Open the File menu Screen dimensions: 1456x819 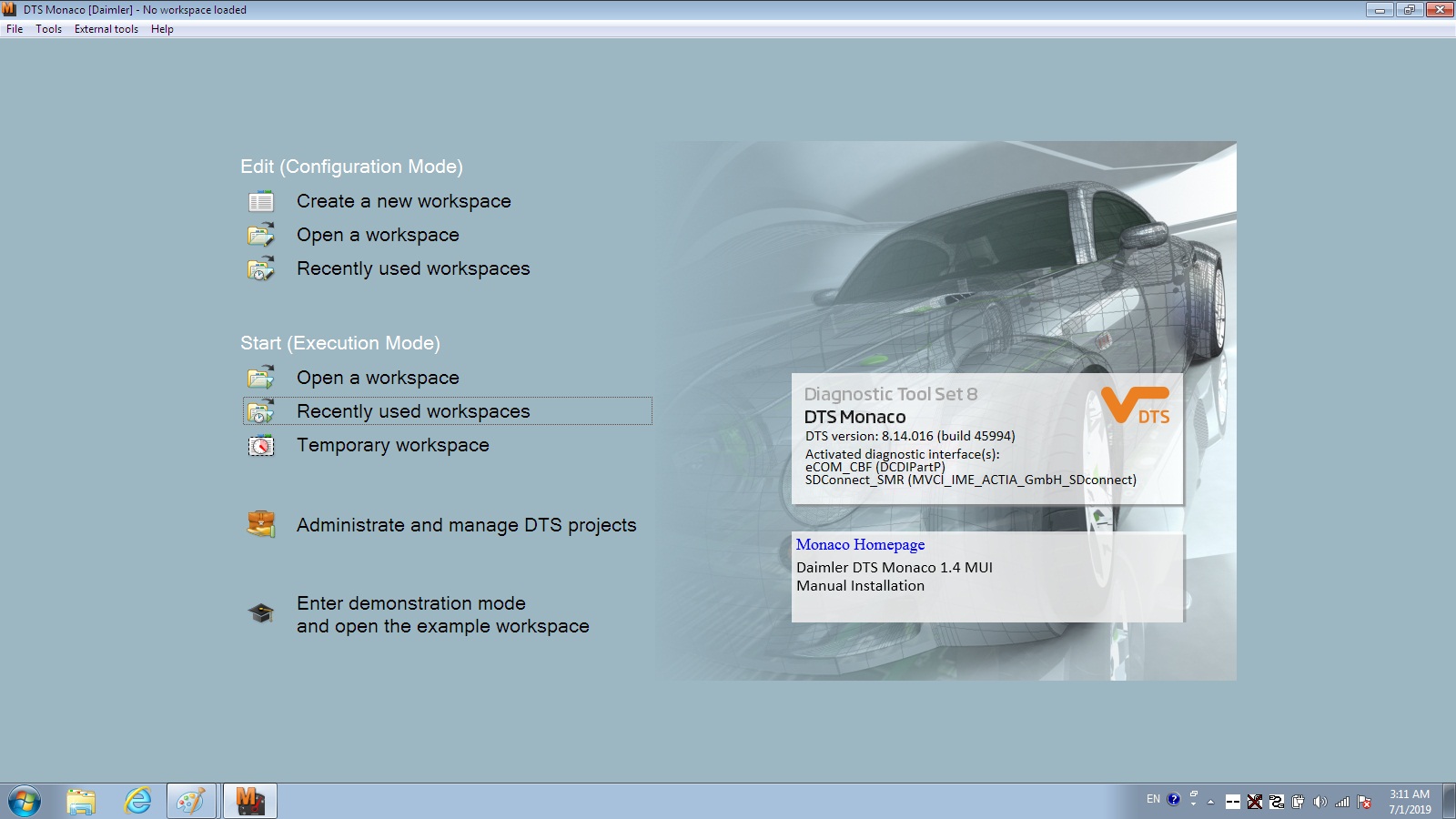point(15,29)
